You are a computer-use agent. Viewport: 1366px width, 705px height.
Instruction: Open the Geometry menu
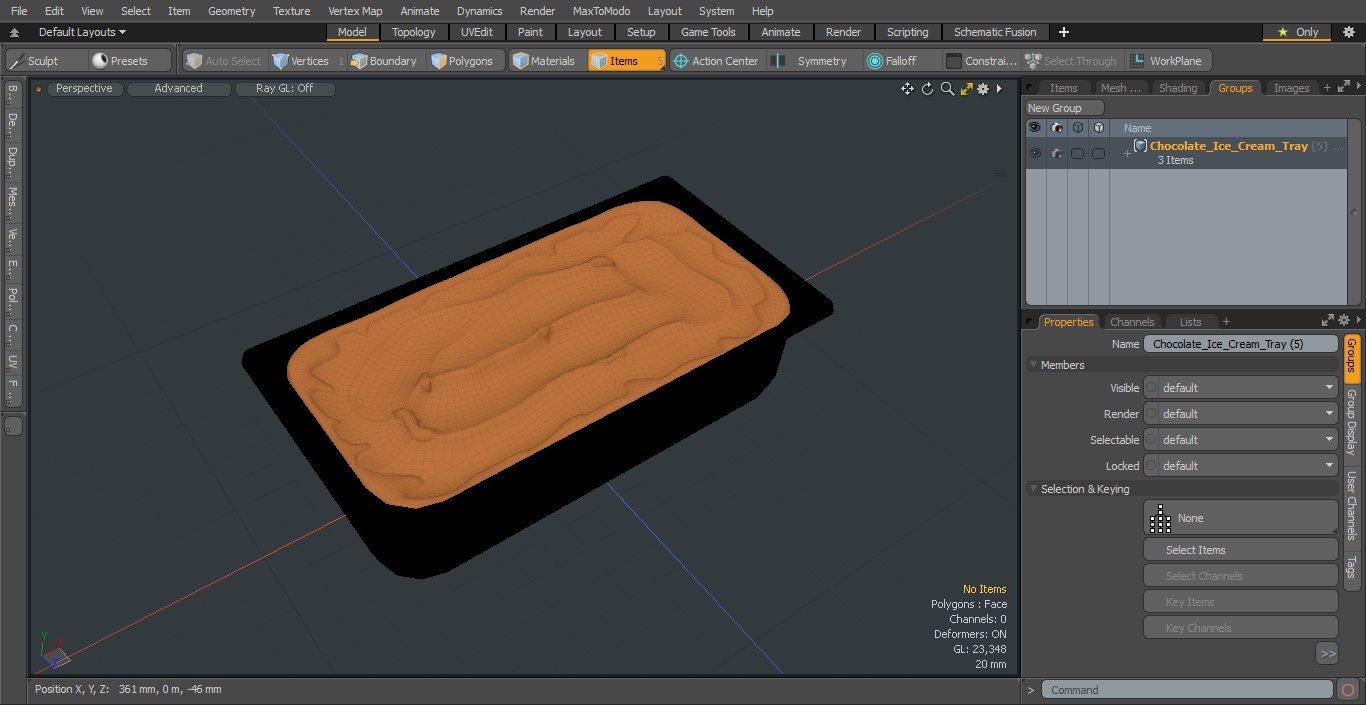[x=231, y=11]
